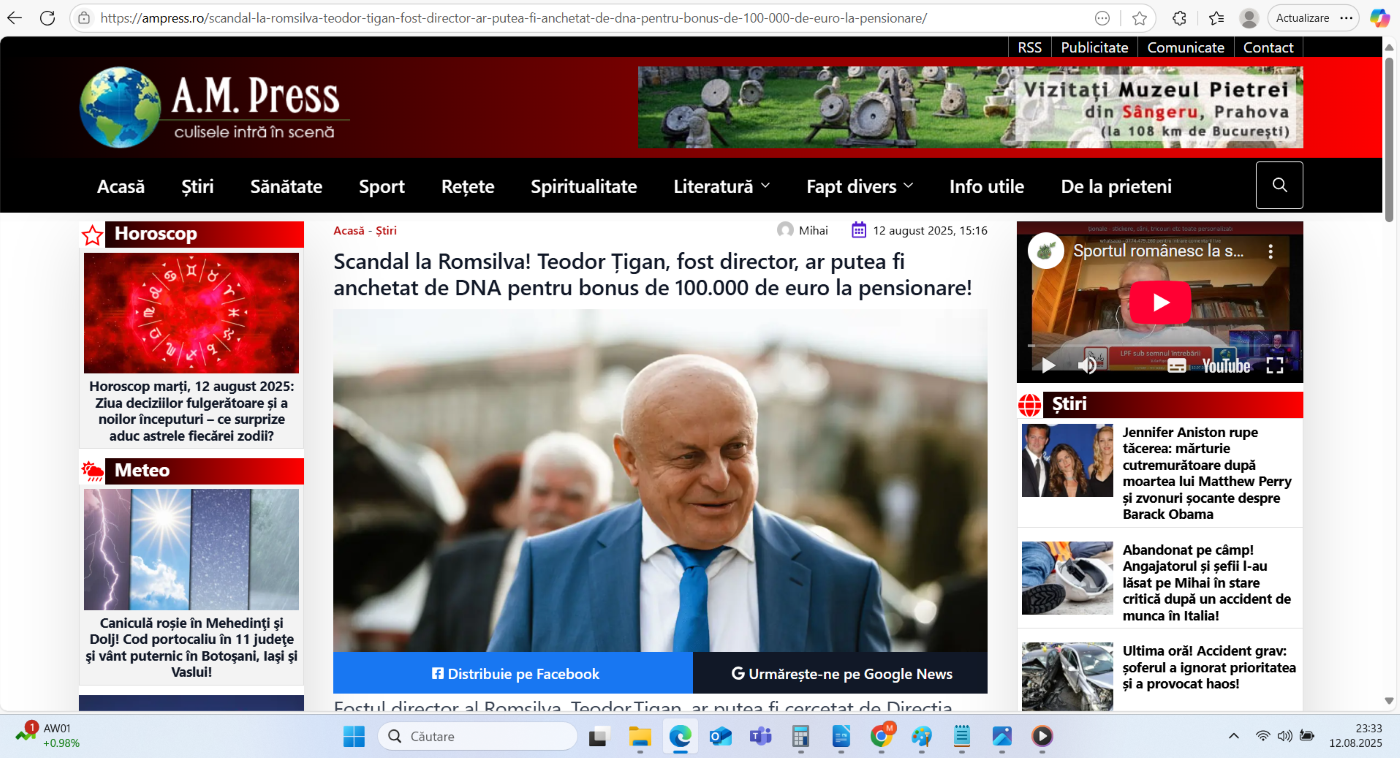
Task: Toggle fullscreen on the embedded video
Action: (x=1275, y=366)
